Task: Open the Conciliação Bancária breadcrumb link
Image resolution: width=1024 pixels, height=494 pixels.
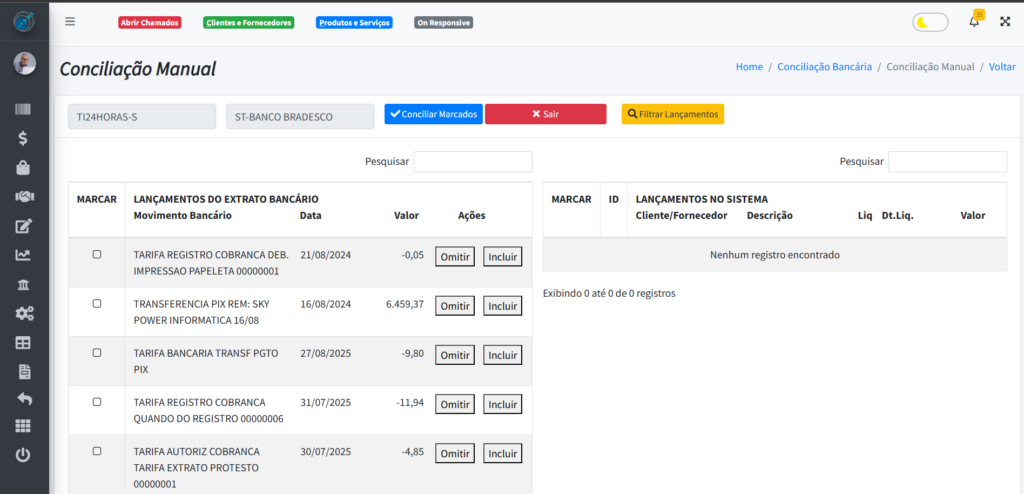Action: [825, 67]
